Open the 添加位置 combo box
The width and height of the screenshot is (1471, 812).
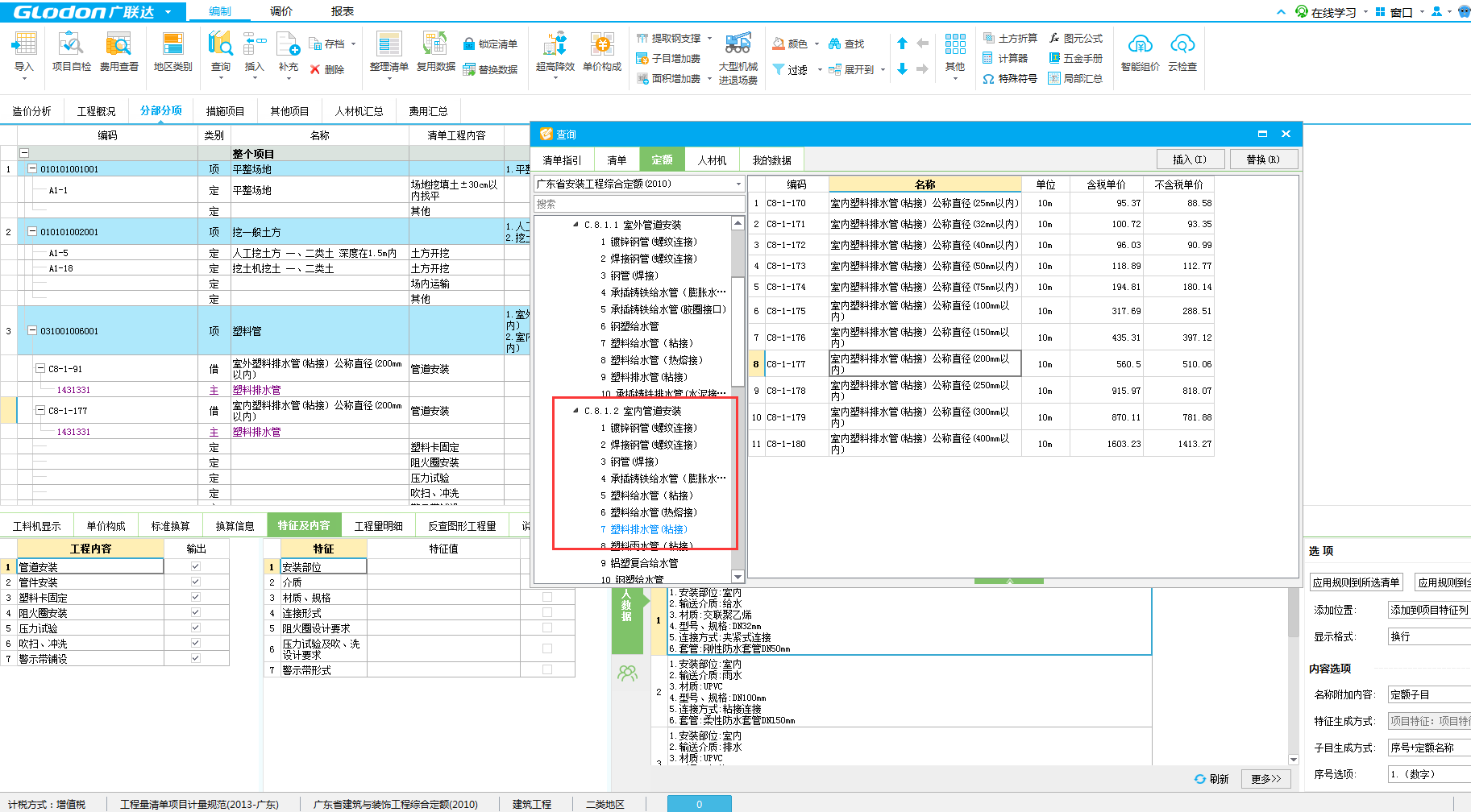coord(1428,610)
